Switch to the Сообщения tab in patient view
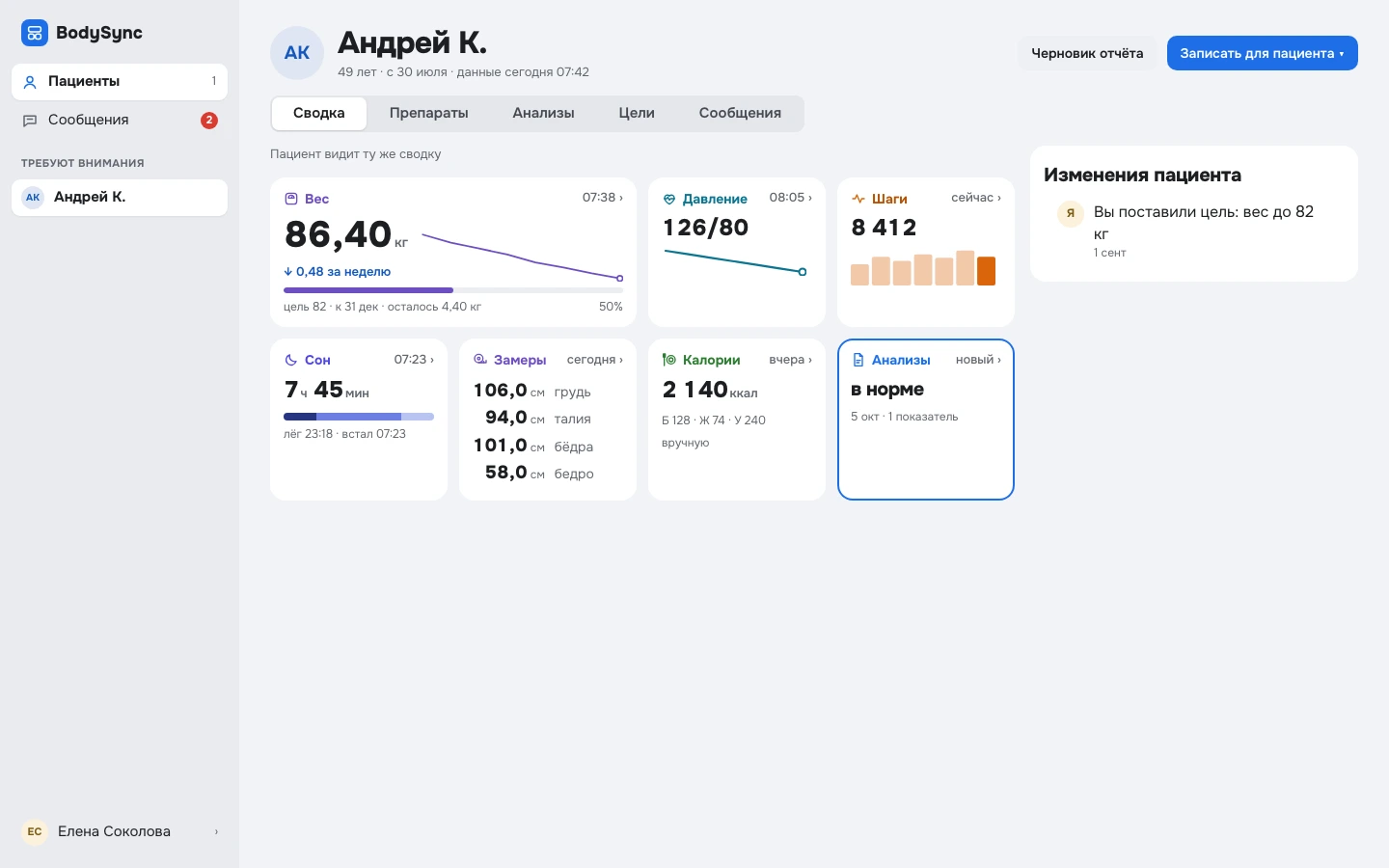Screen dimensions: 1389x868 click(x=740, y=114)
